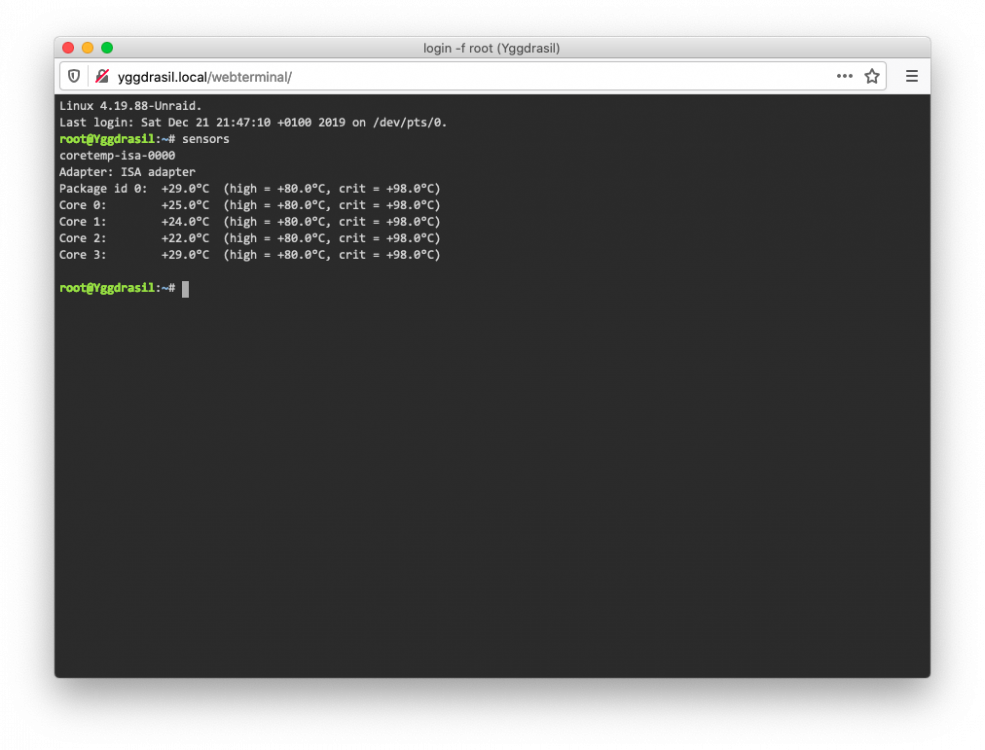The width and height of the screenshot is (985, 750).
Task: Open the page actions three-dot menu
Action: pyautogui.click(x=844, y=76)
